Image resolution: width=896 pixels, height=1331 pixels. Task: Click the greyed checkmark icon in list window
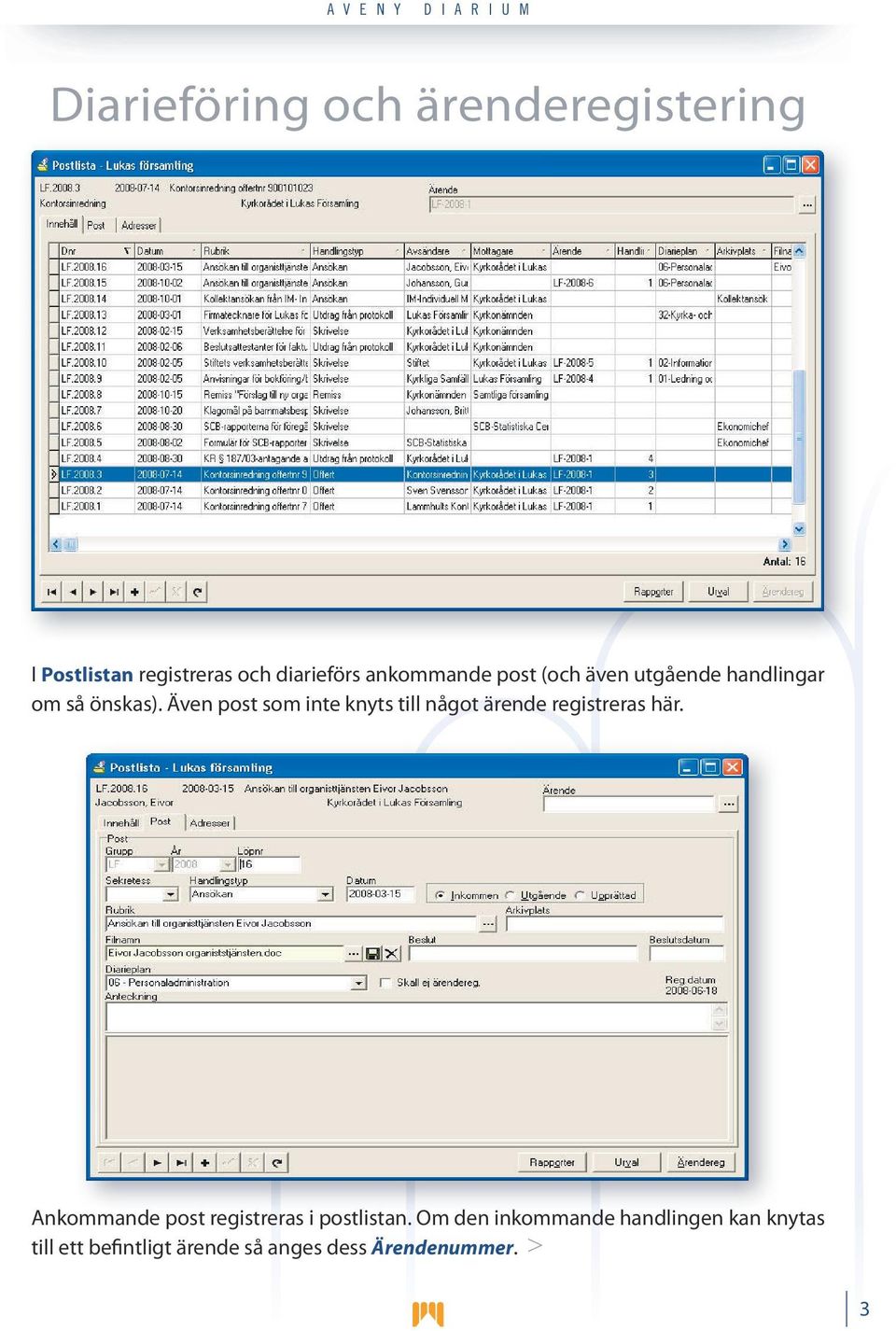click(x=155, y=592)
